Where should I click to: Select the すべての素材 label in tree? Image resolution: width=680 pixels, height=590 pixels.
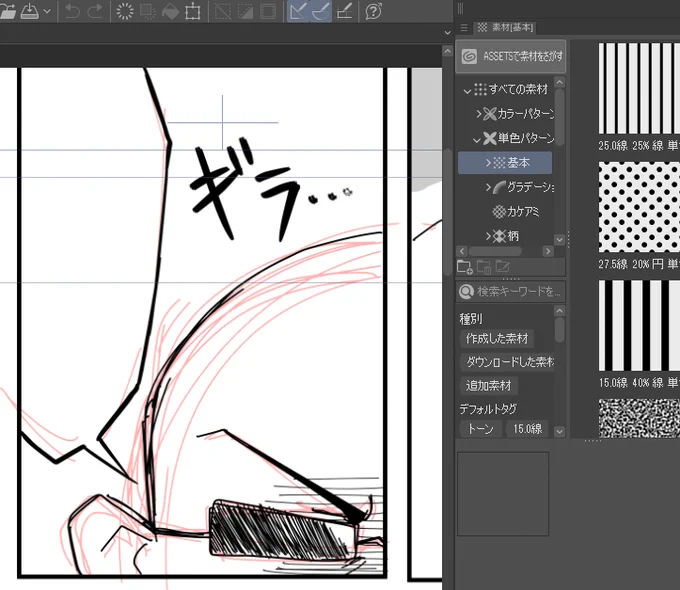[519, 89]
